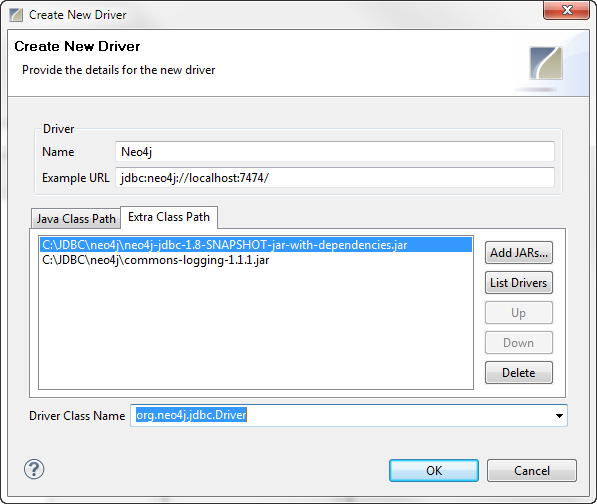597x504 pixels.
Task: Delete the selected jar entry
Action: (x=519, y=373)
